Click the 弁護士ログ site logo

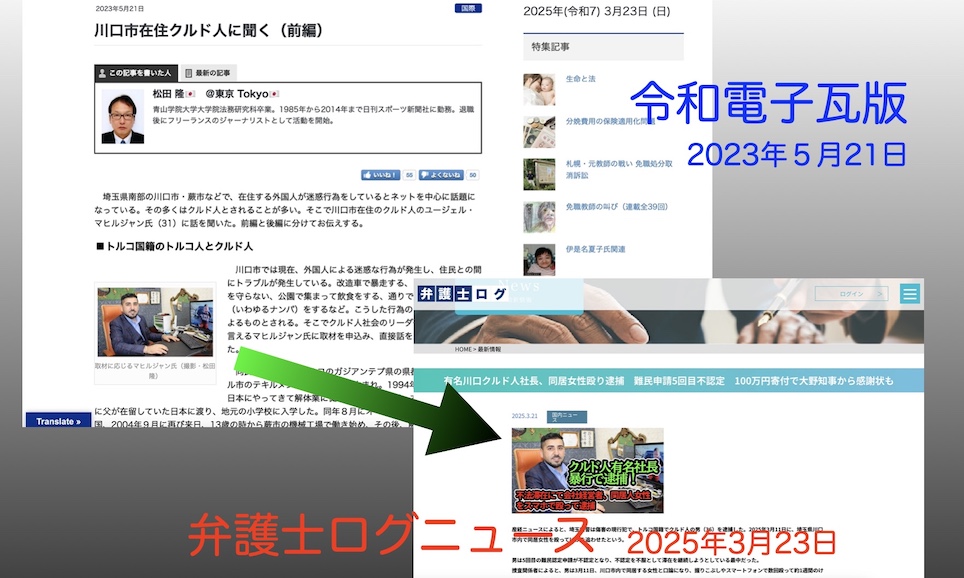tap(464, 294)
